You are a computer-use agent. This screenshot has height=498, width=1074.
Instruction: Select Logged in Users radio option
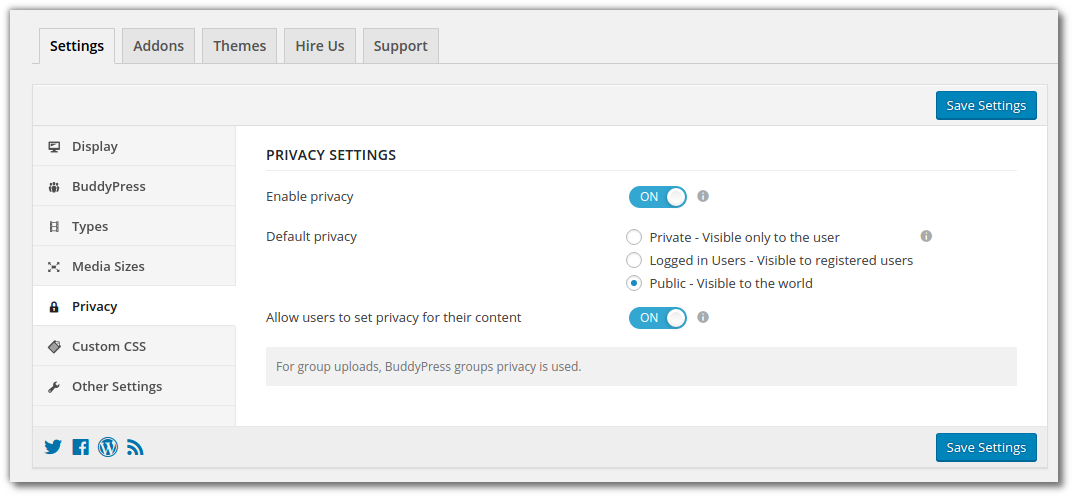(x=634, y=260)
